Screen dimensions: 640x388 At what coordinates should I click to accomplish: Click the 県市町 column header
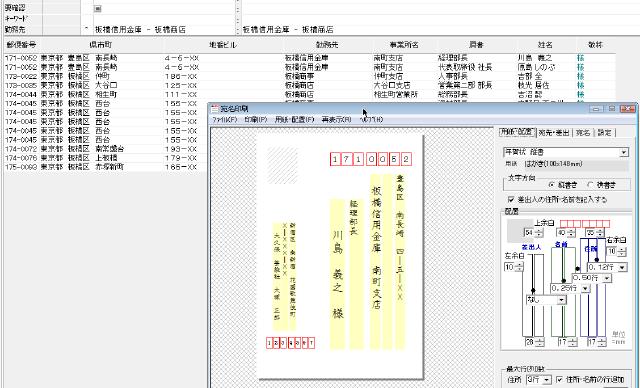click(101, 45)
